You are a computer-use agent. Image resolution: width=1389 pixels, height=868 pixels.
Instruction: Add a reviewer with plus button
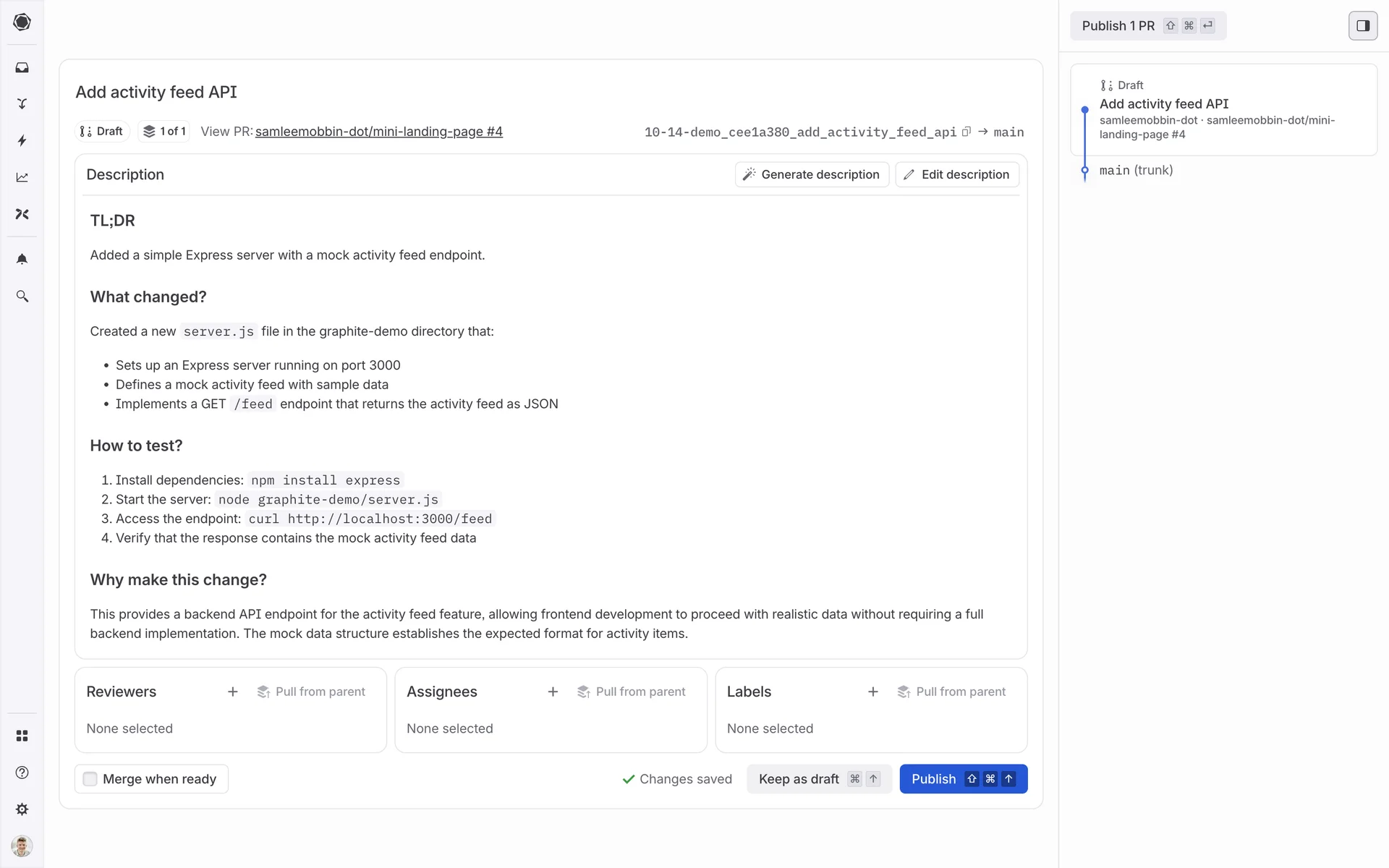pos(232,692)
